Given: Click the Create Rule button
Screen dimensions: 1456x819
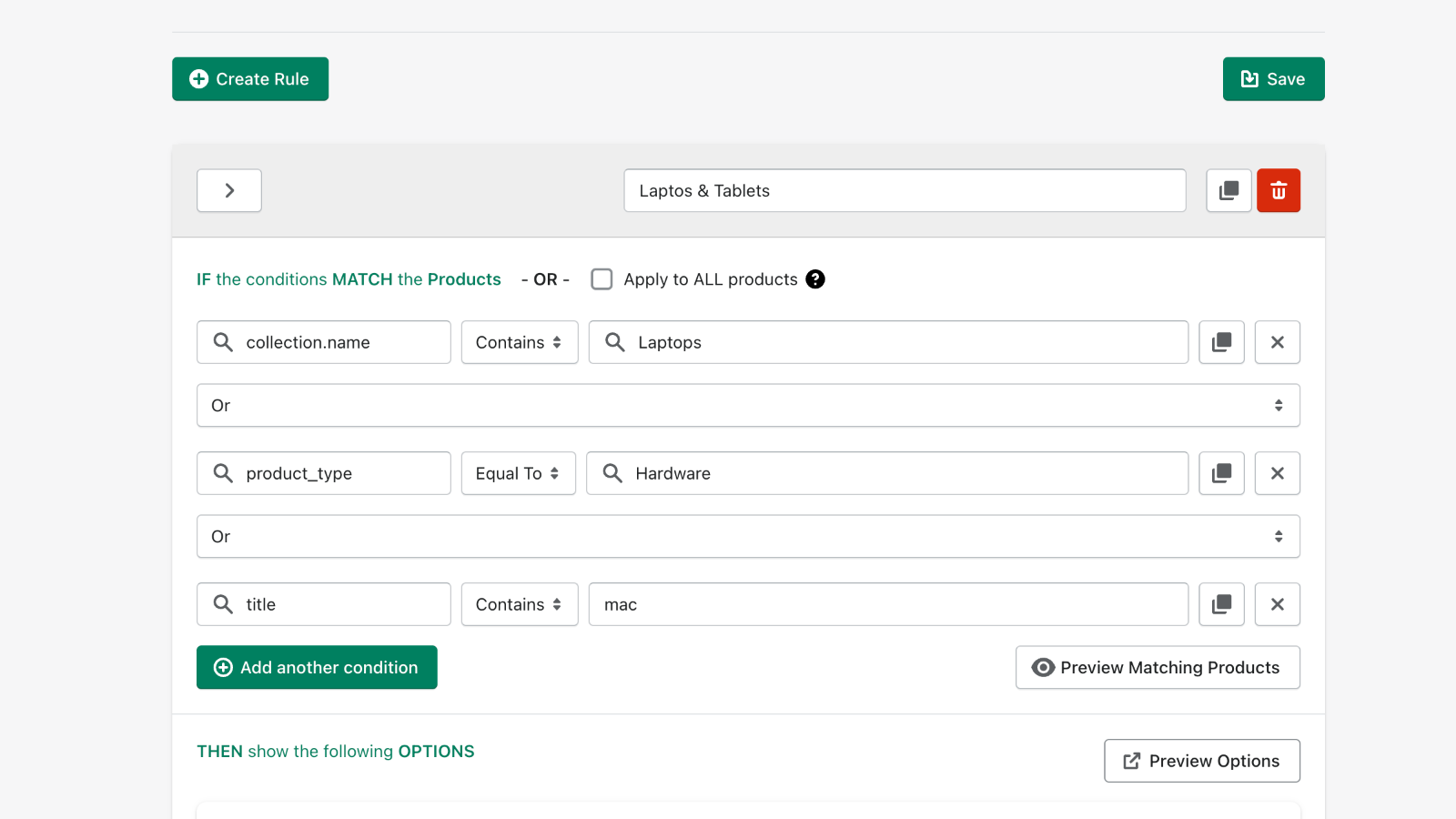Looking at the screenshot, I should [x=250, y=79].
